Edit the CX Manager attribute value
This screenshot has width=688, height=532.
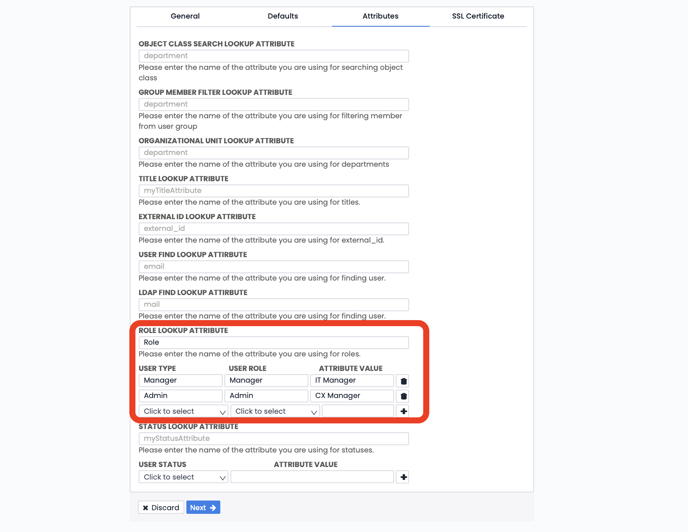(352, 396)
